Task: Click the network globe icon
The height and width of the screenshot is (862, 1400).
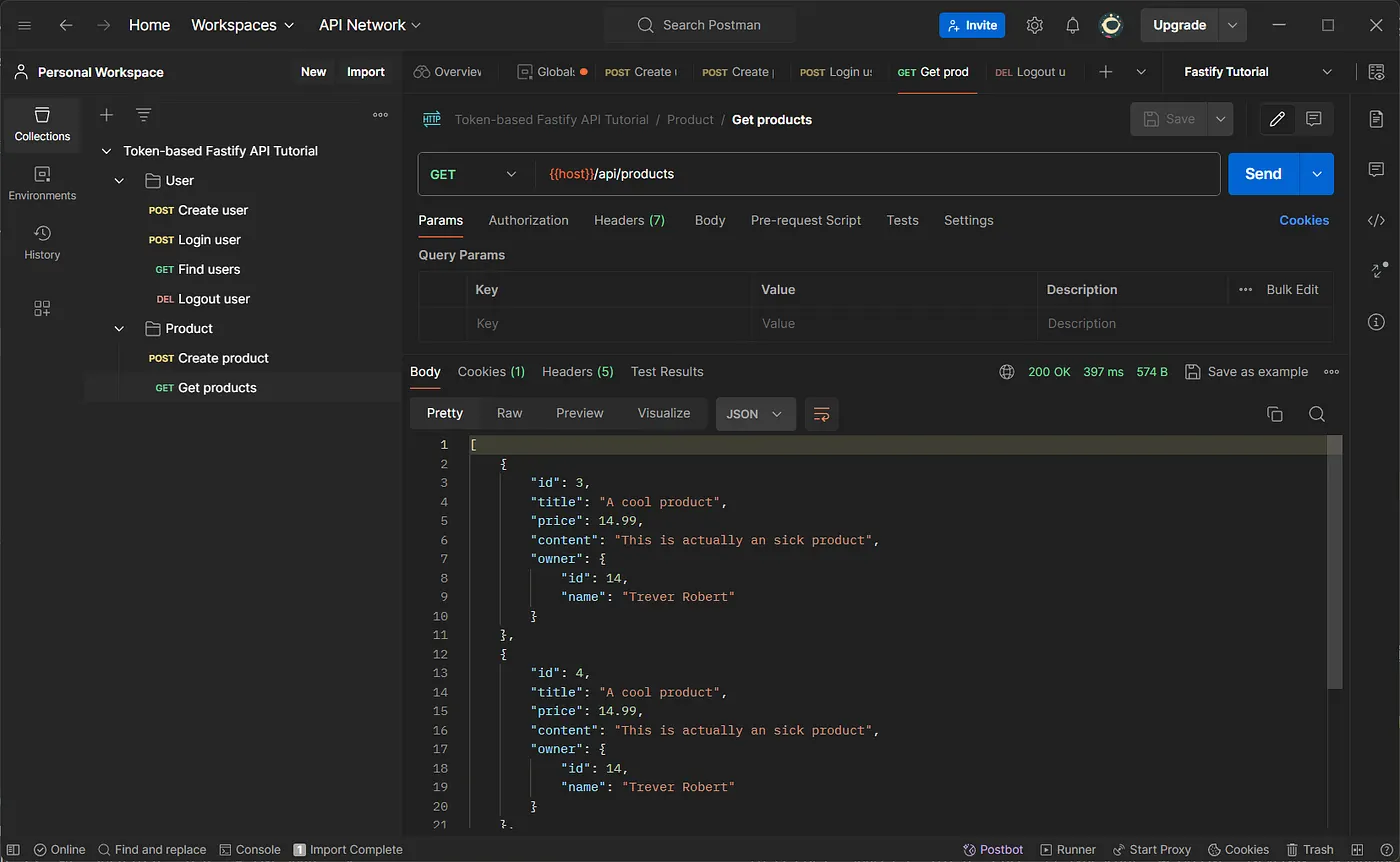Action: click(1007, 372)
